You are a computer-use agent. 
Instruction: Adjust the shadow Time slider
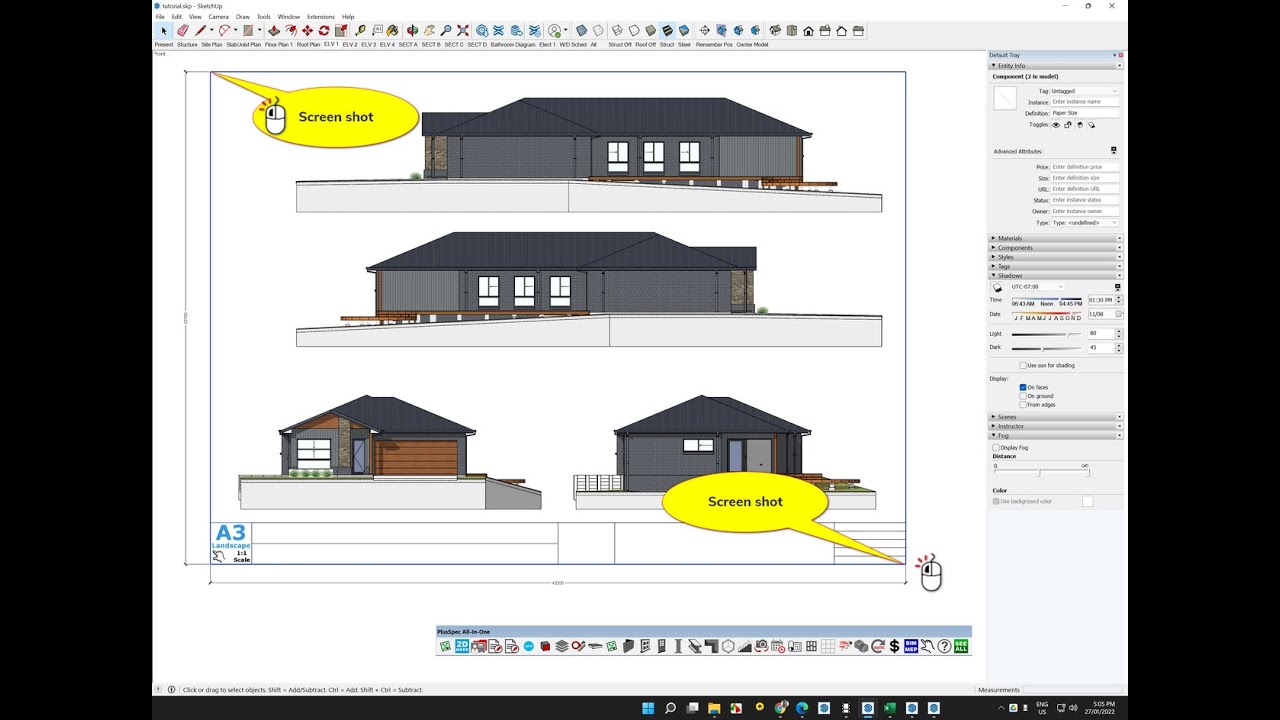1046,300
